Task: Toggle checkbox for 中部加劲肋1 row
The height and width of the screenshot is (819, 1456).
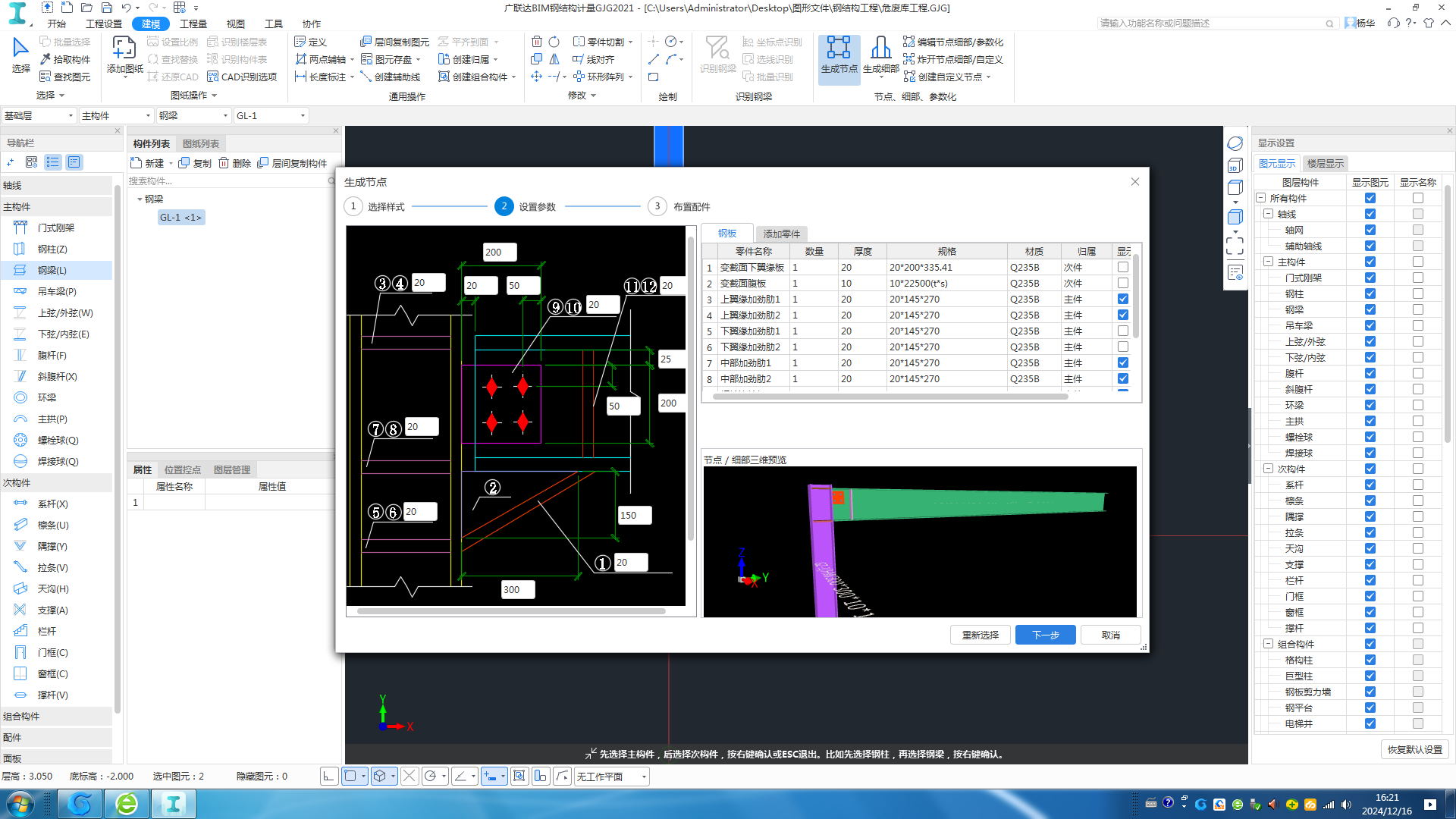Action: pos(1123,362)
